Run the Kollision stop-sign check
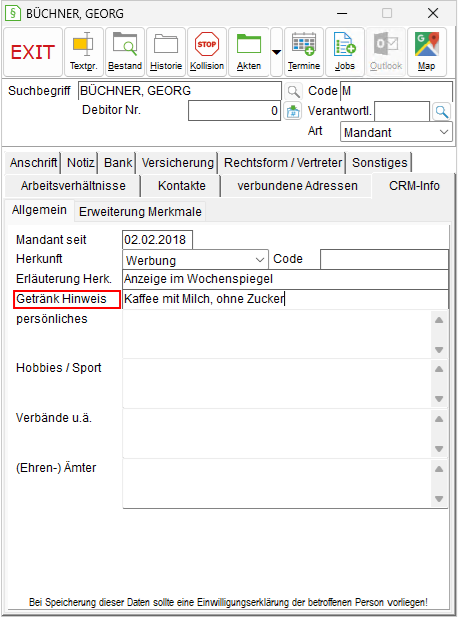This screenshot has width=458, height=617. point(207,52)
